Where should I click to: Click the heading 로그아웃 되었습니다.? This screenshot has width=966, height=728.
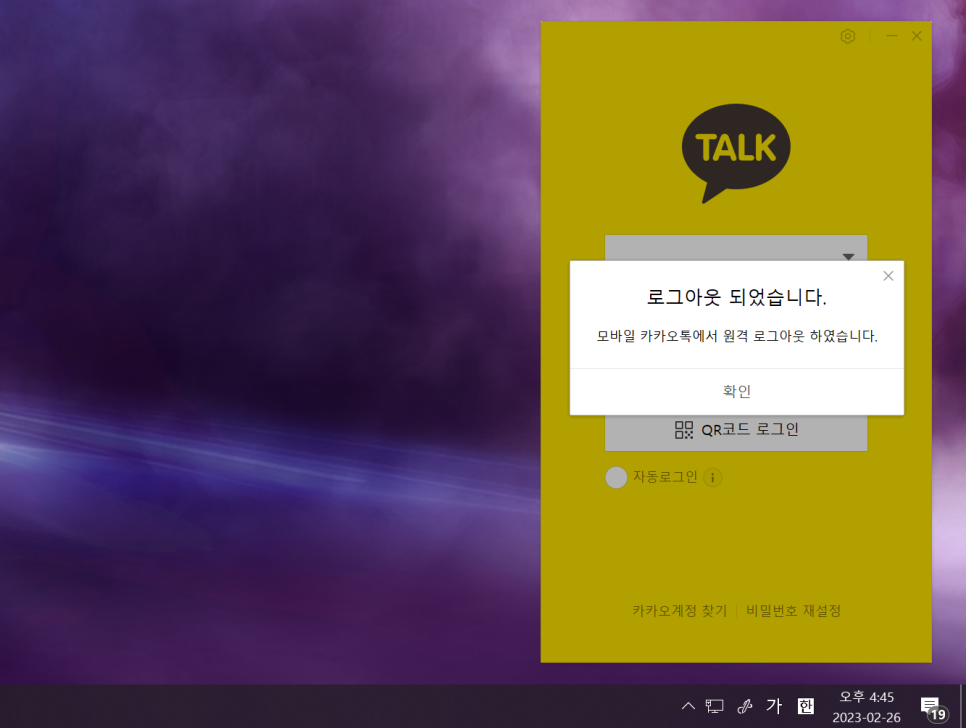point(736,297)
